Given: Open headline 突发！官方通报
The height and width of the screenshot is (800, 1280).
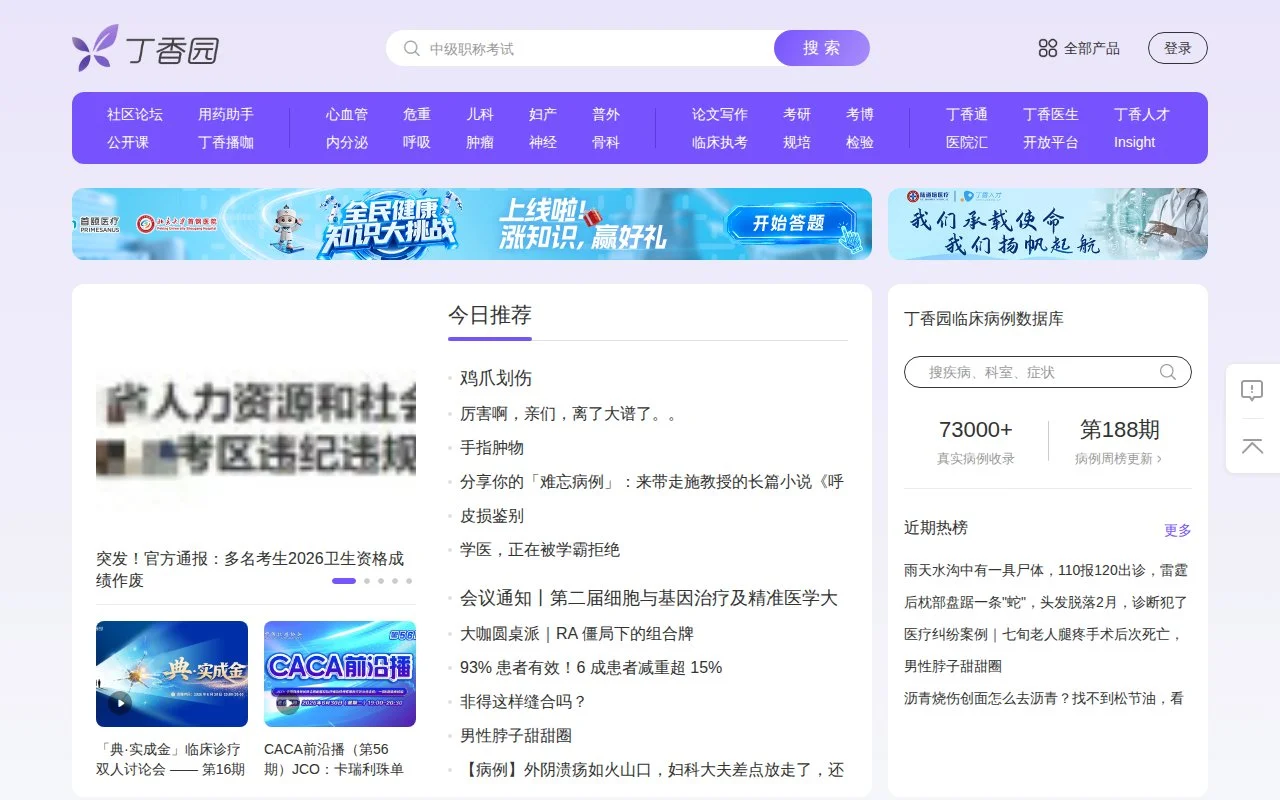Looking at the screenshot, I should 250,569.
